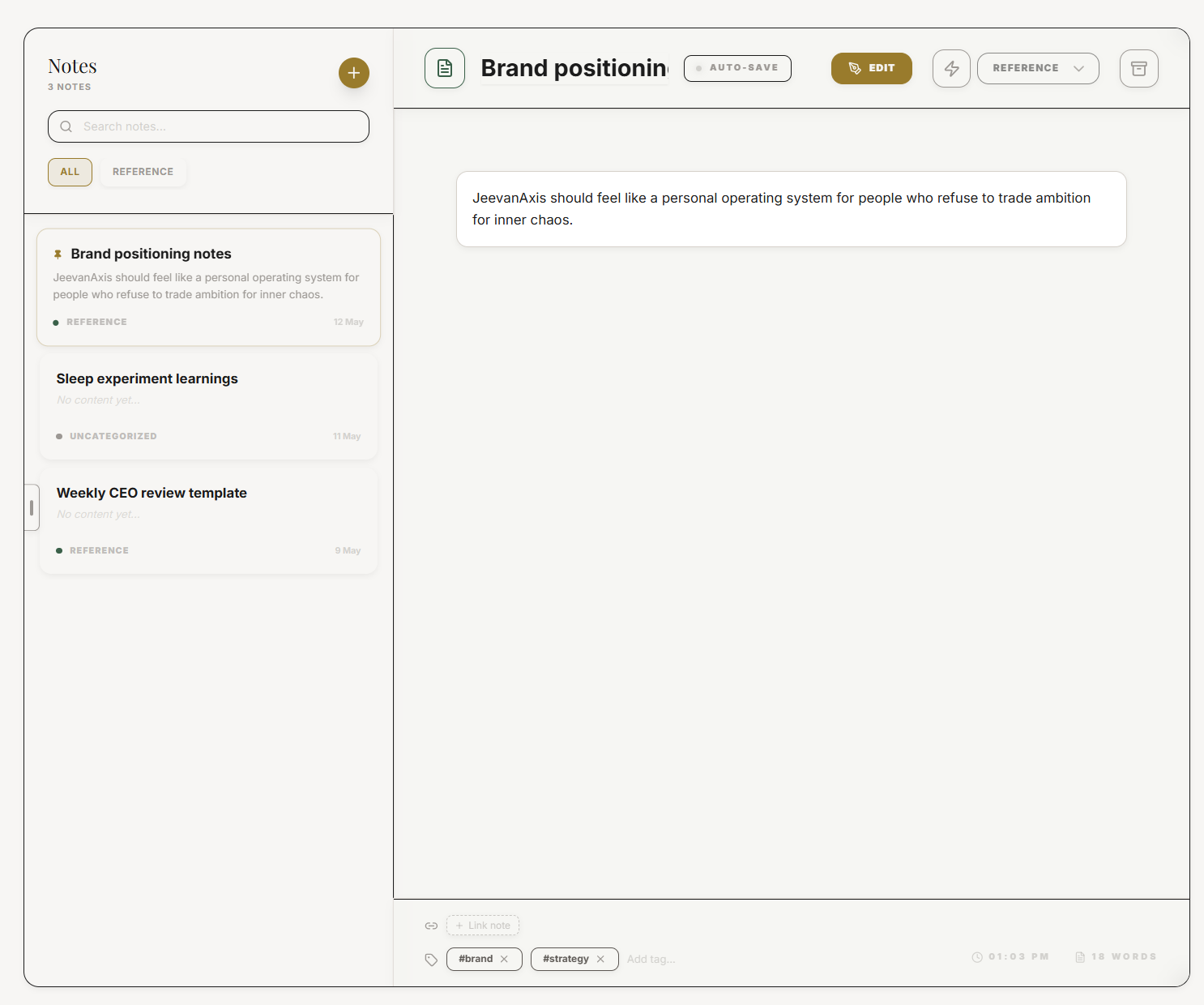Image resolution: width=1204 pixels, height=1005 pixels.
Task: Click the AUTO-SAVE indicator
Action: 737,68
